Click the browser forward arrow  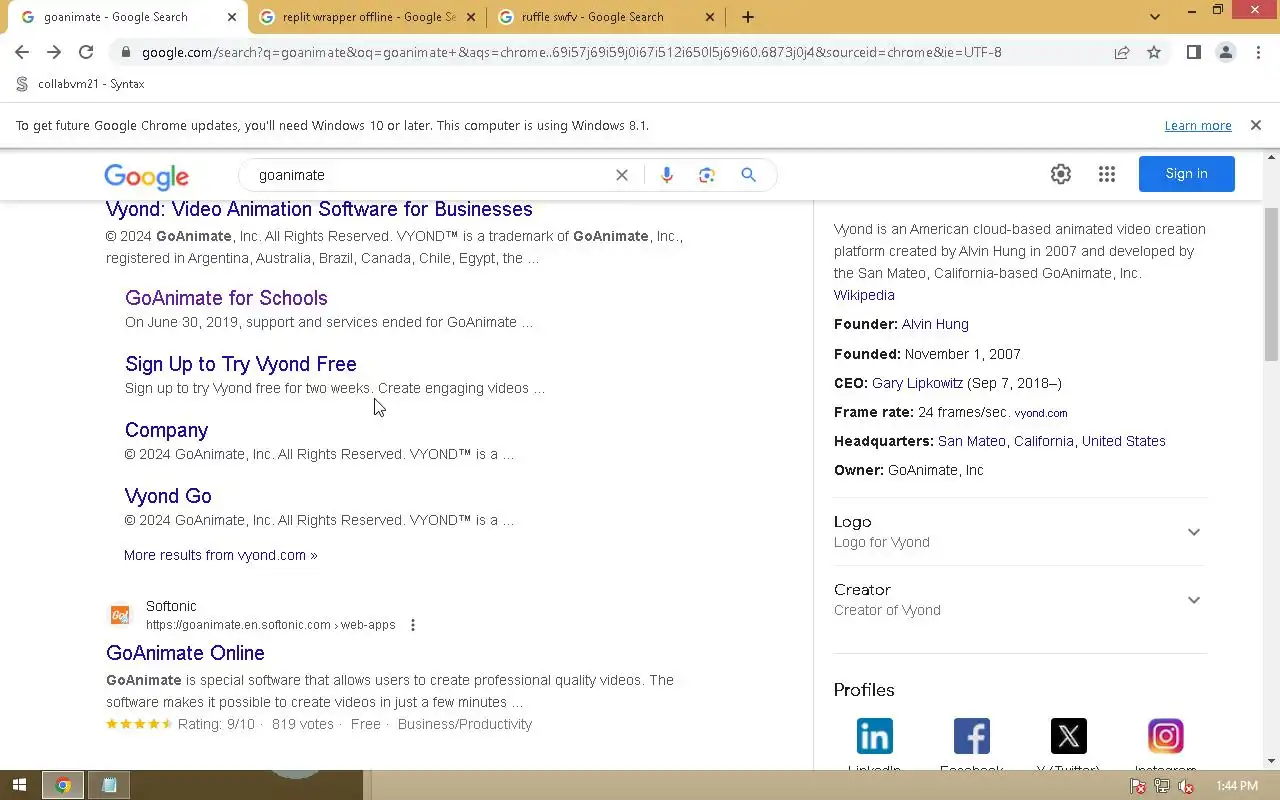click(54, 52)
